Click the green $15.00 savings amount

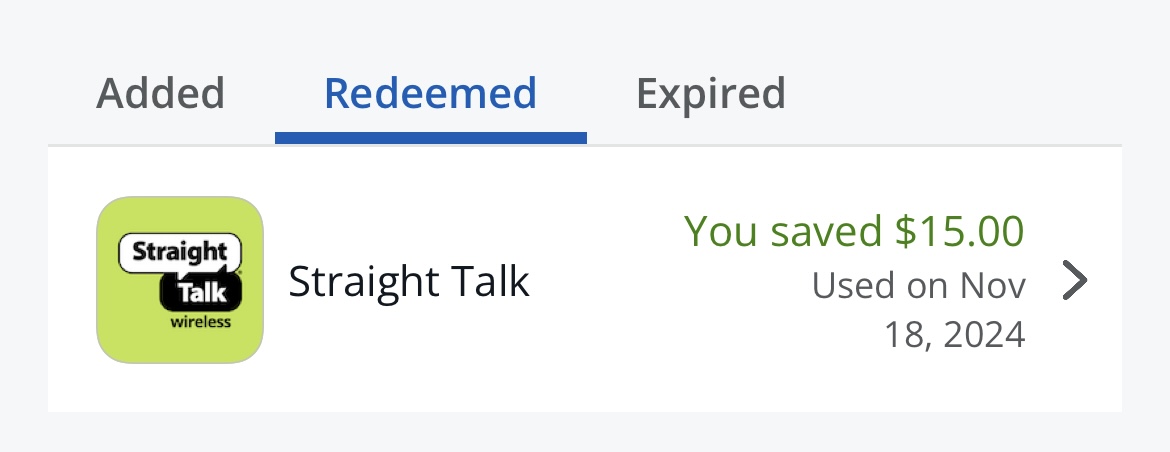(x=960, y=230)
